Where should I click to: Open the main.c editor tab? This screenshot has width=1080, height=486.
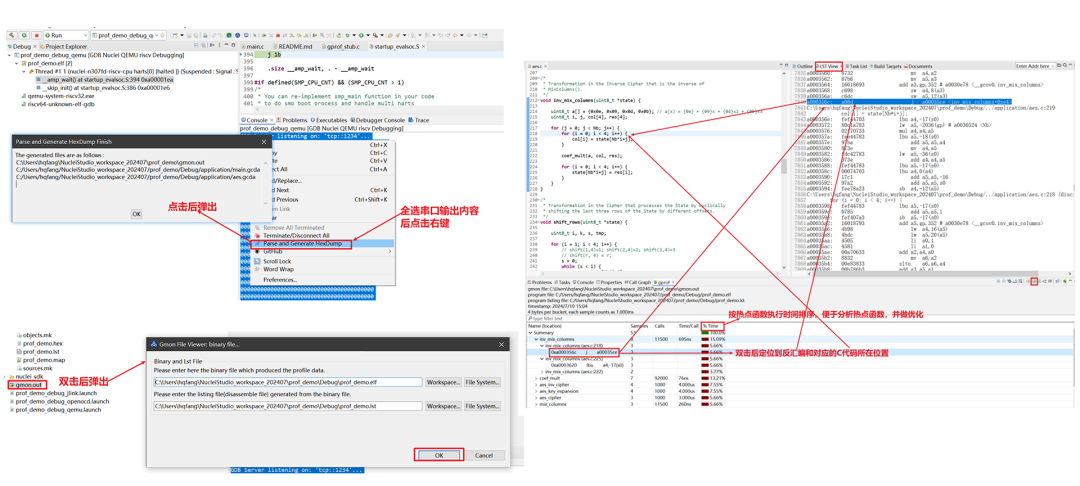[x=252, y=46]
